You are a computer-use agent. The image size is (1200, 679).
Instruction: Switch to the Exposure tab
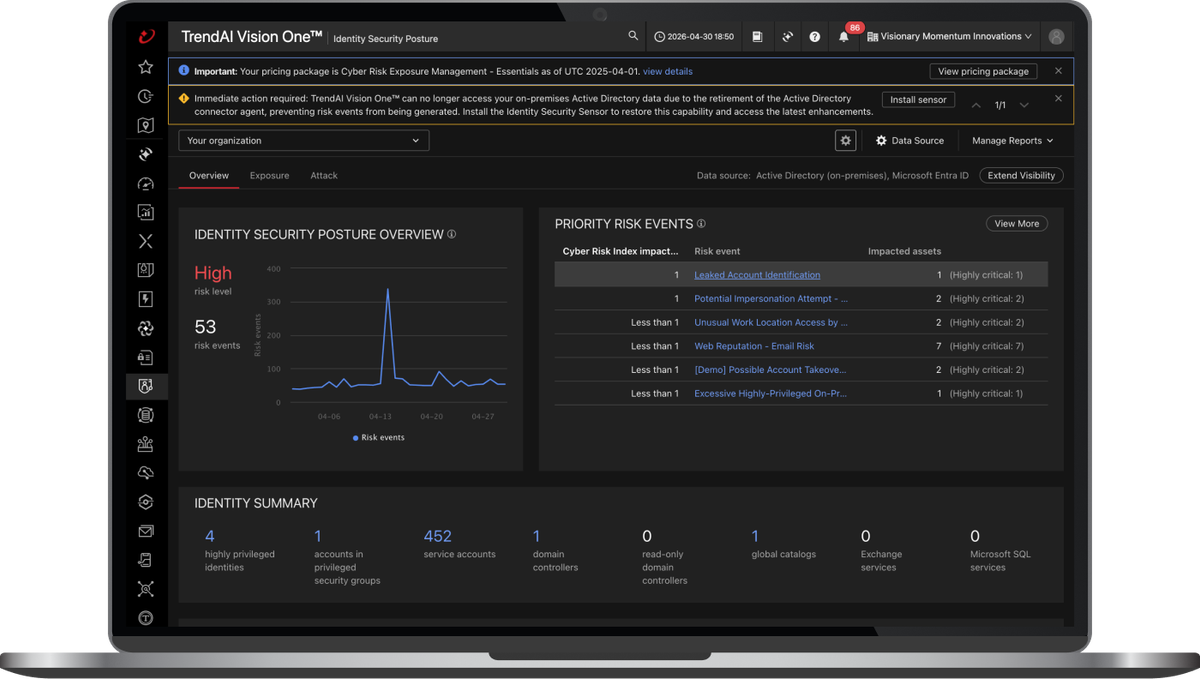[x=269, y=176]
